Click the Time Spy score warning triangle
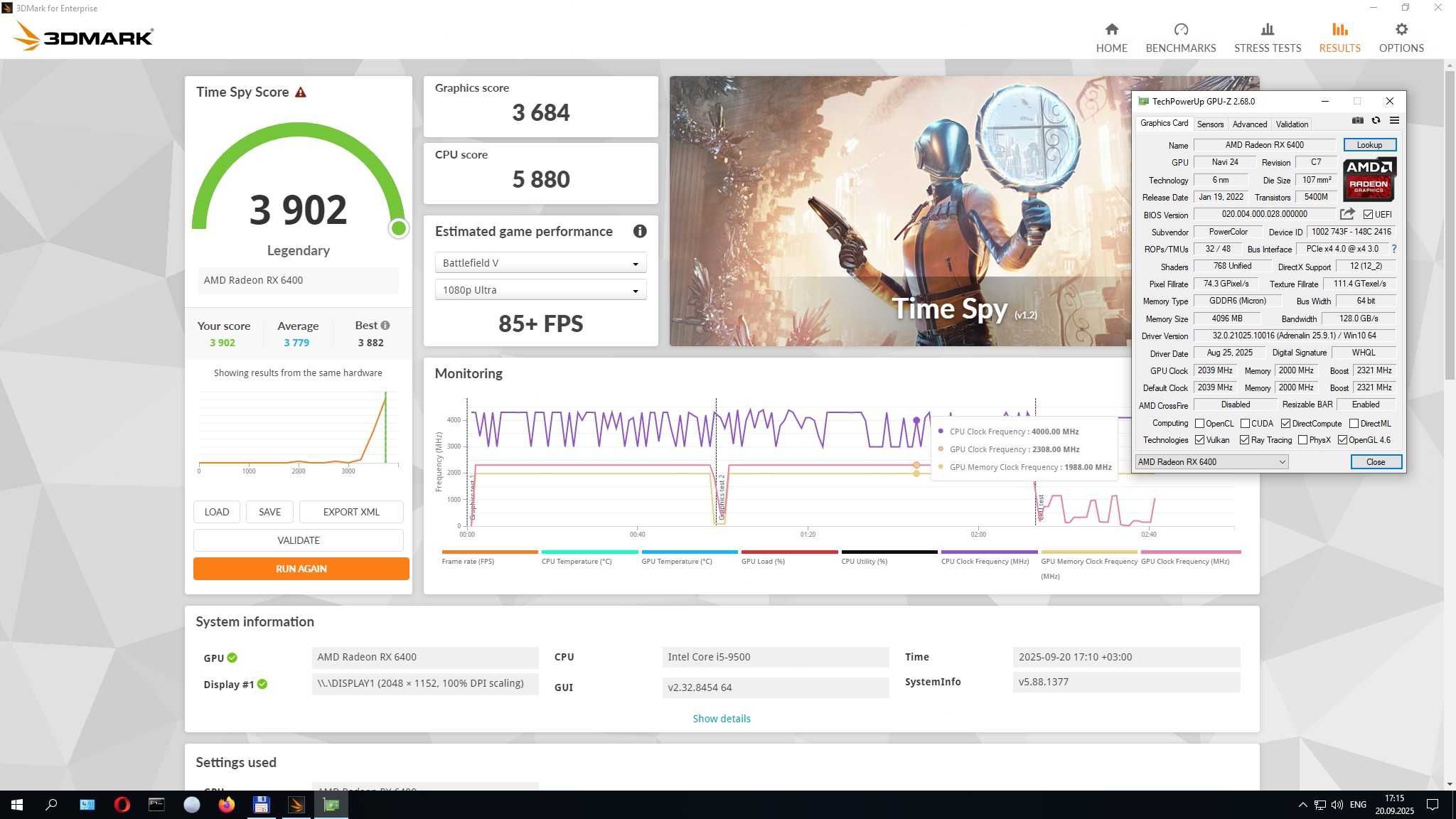The image size is (1456, 819). pyautogui.click(x=301, y=92)
